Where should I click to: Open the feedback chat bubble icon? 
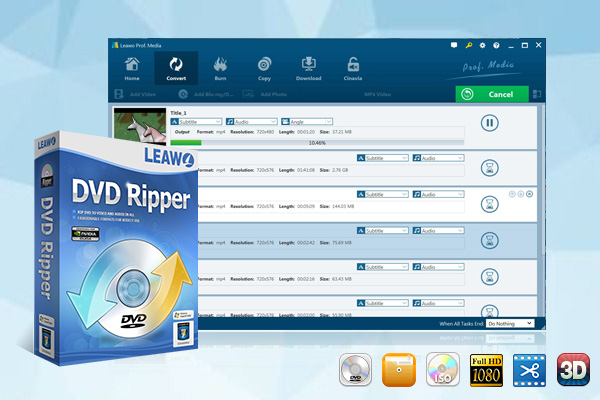click(454, 46)
